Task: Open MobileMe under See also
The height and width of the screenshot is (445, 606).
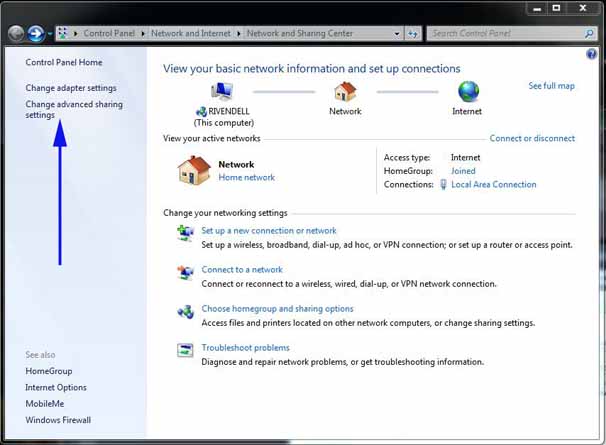Action: 45,404
